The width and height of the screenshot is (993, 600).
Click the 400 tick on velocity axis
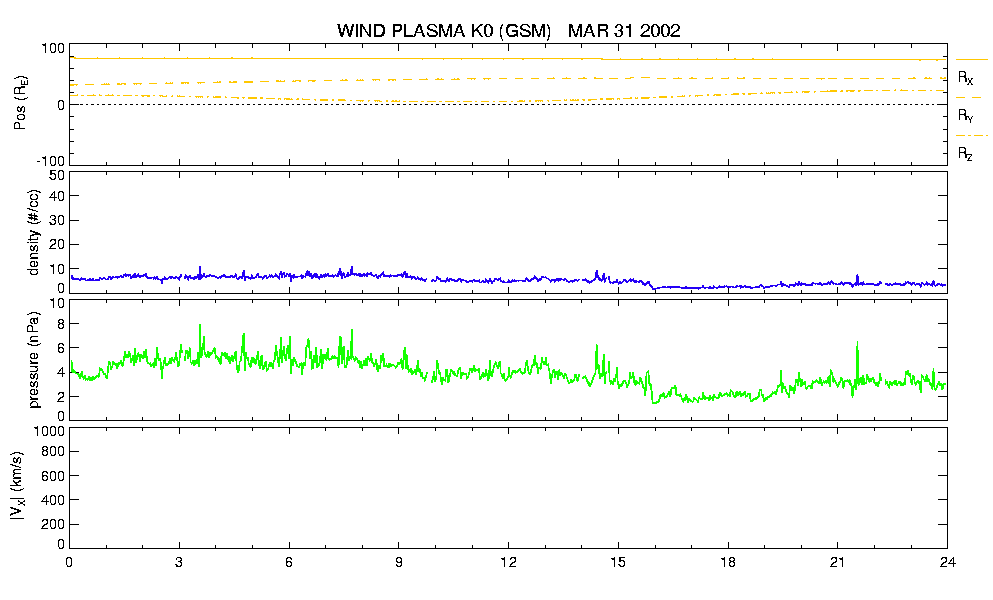coord(53,500)
